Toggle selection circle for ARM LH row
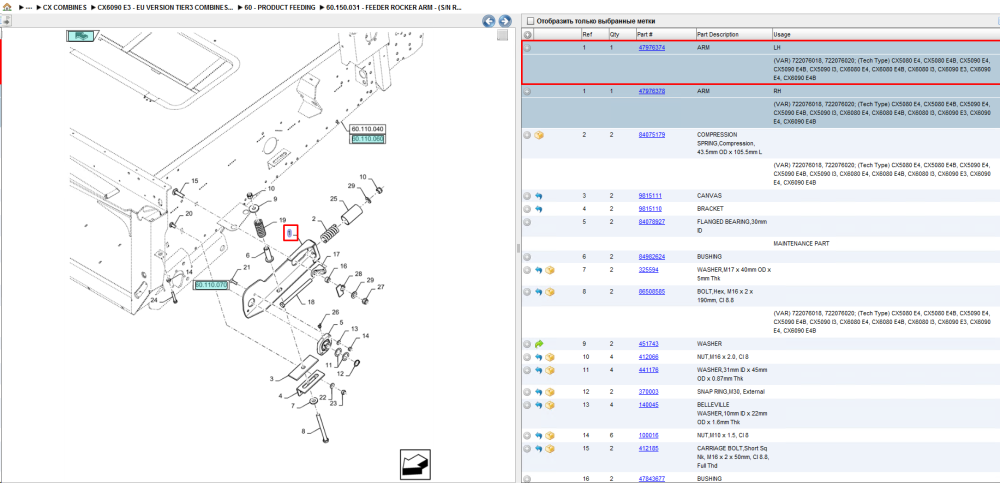 pyautogui.click(x=527, y=48)
